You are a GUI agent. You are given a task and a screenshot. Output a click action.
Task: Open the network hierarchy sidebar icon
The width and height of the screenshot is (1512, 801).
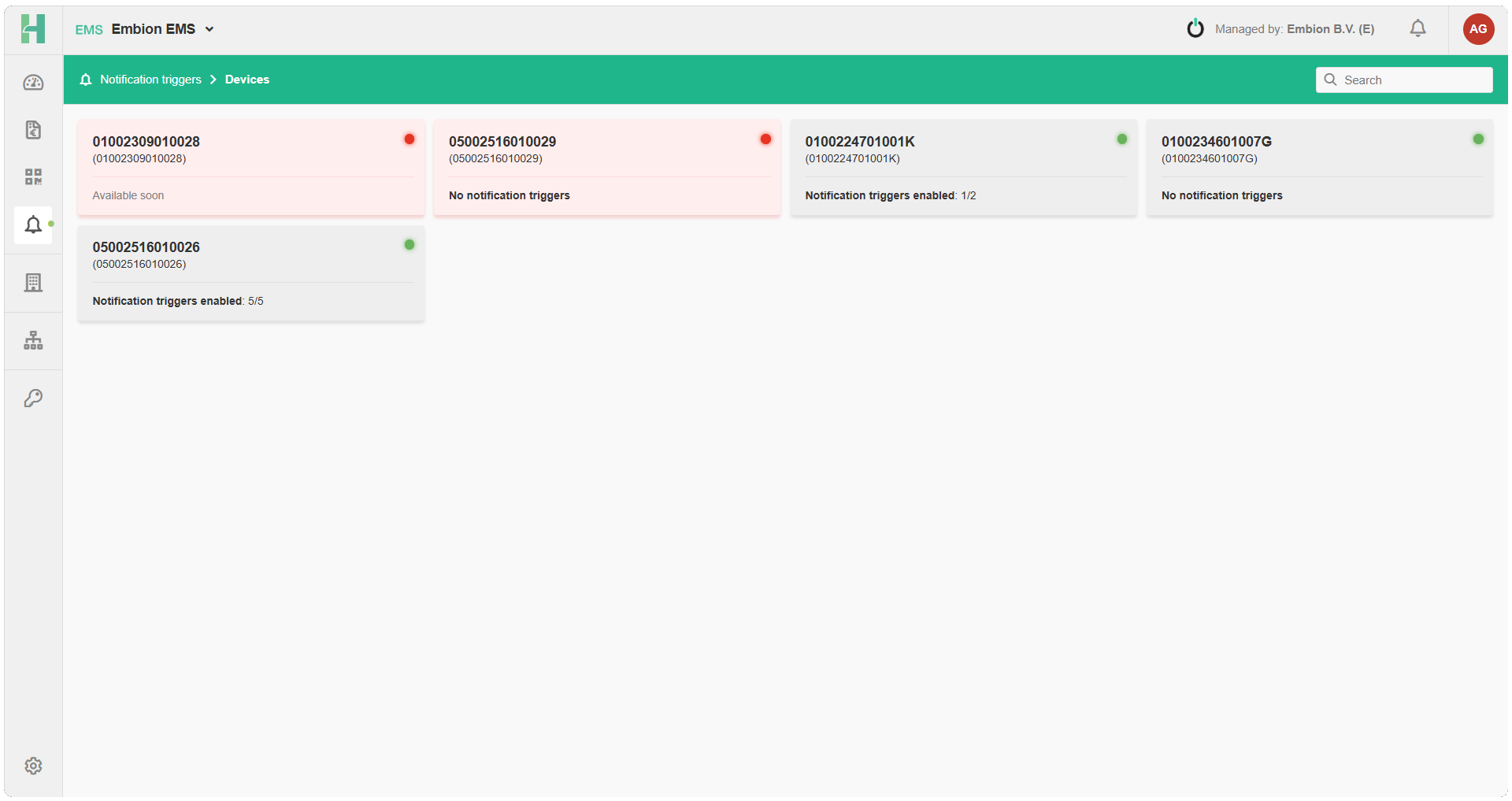33,340
